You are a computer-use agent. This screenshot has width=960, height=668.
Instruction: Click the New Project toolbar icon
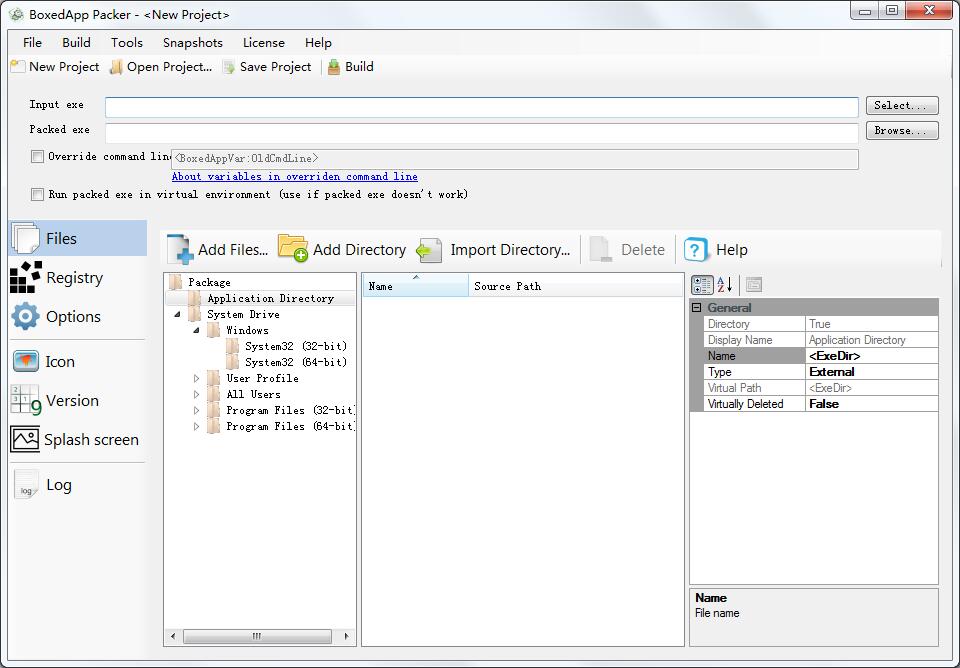tap(18, 67)
